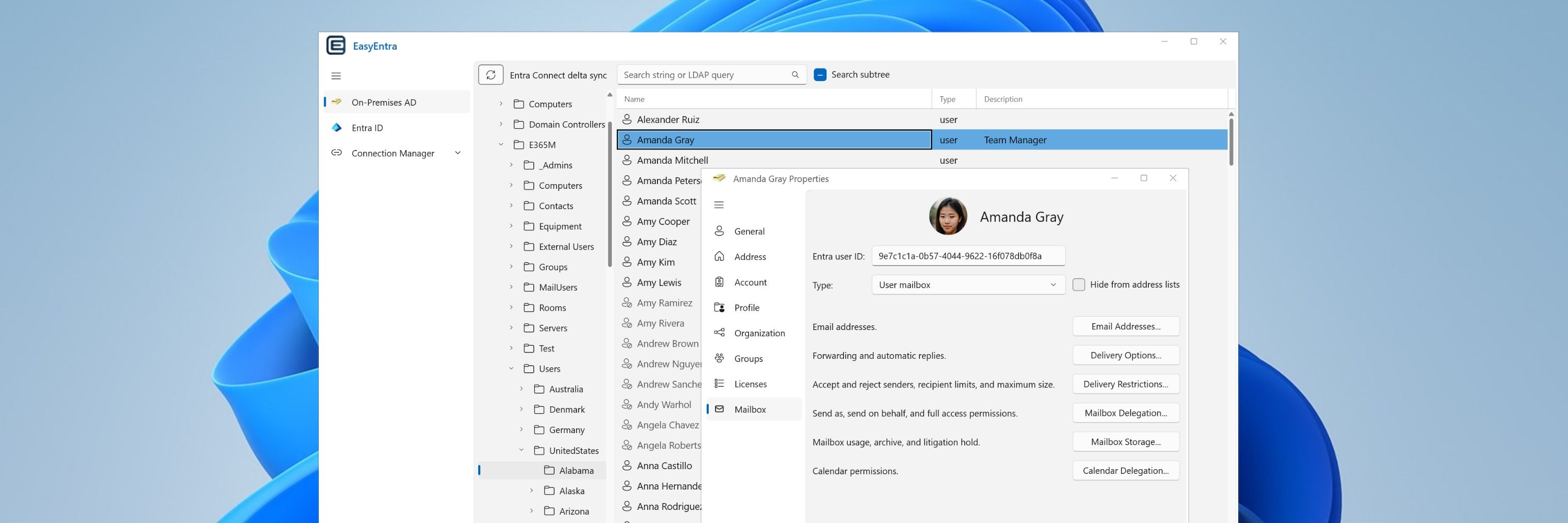The width and height of the screenshot is (1568, 523).
Task: Select the Arizona folder in the tree
Action: tap(573, 511)
